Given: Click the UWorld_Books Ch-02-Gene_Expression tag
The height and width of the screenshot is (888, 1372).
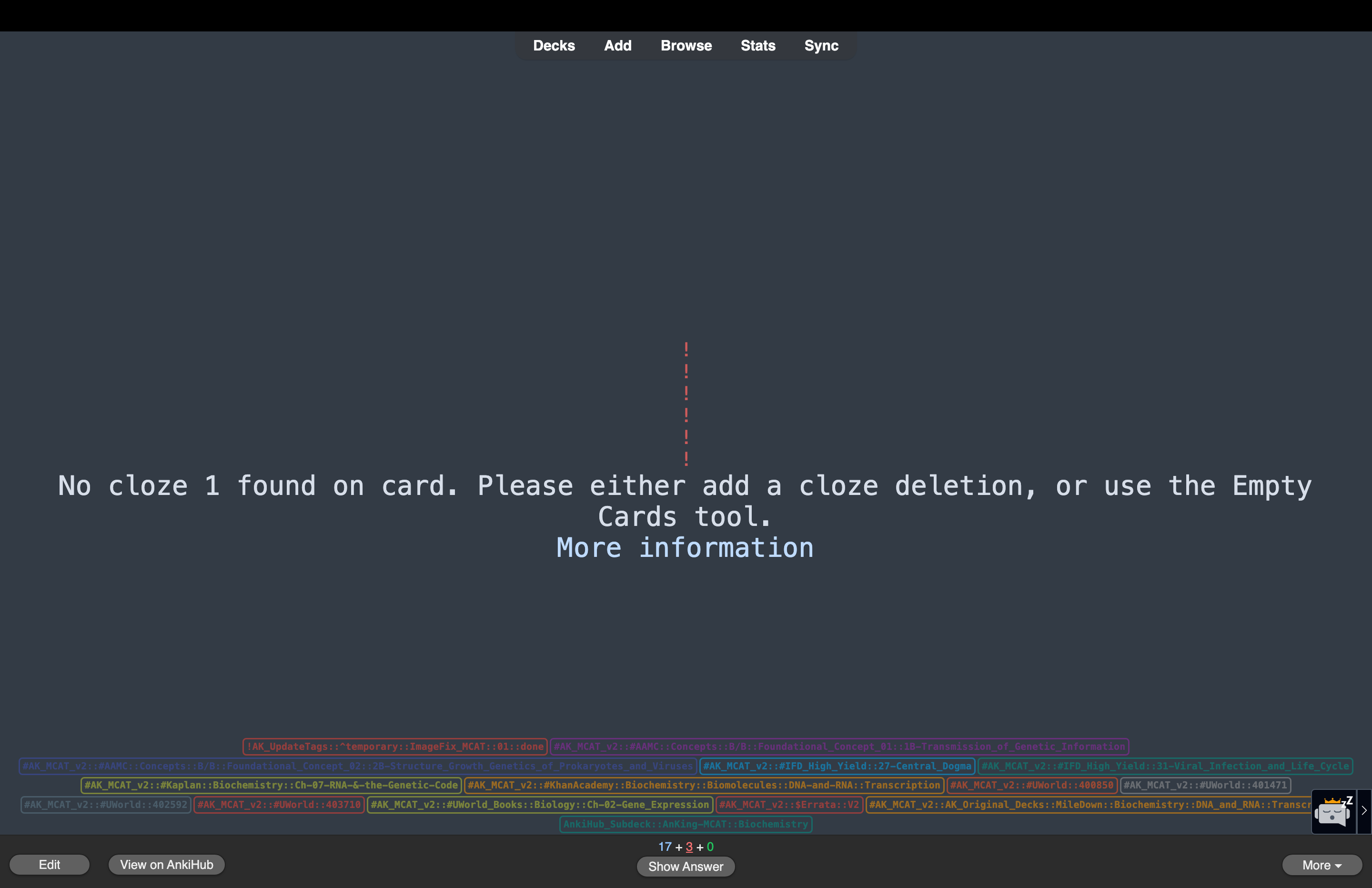Looking at the screenshot, I should point(540,804).
